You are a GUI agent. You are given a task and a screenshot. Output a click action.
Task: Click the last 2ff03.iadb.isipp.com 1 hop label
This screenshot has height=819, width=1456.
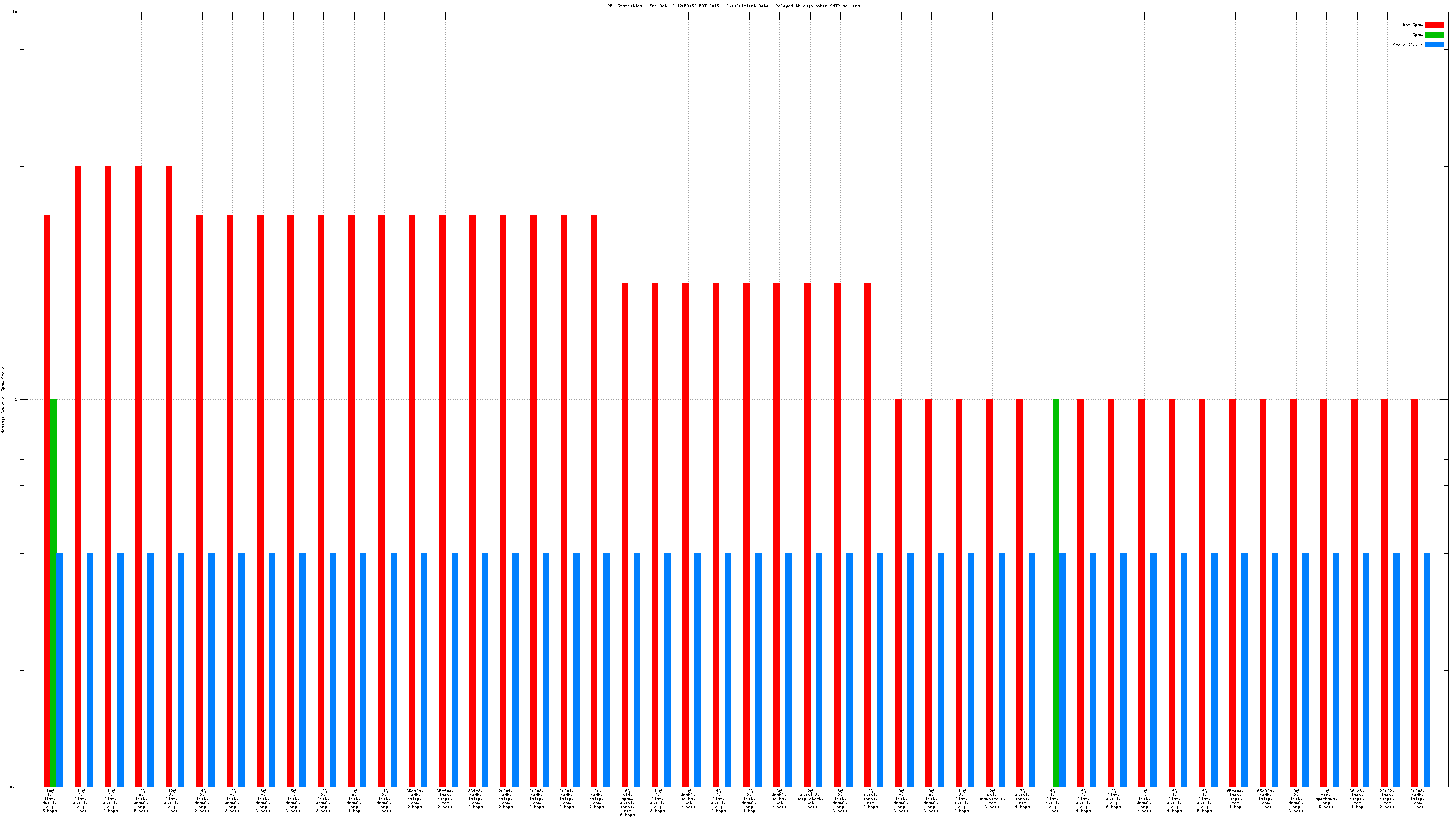[1417, 799]
